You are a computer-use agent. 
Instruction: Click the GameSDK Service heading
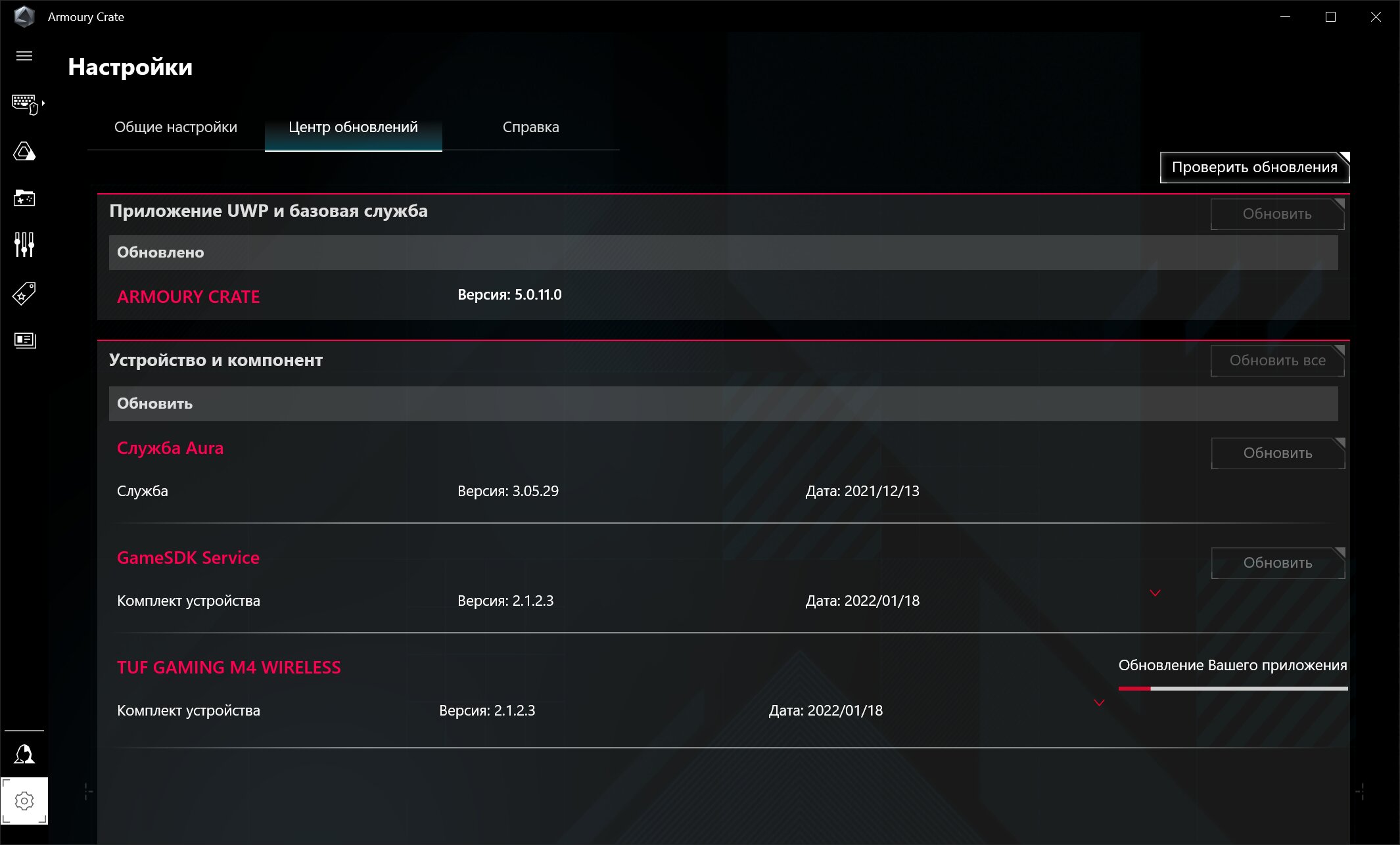[188, 558]
